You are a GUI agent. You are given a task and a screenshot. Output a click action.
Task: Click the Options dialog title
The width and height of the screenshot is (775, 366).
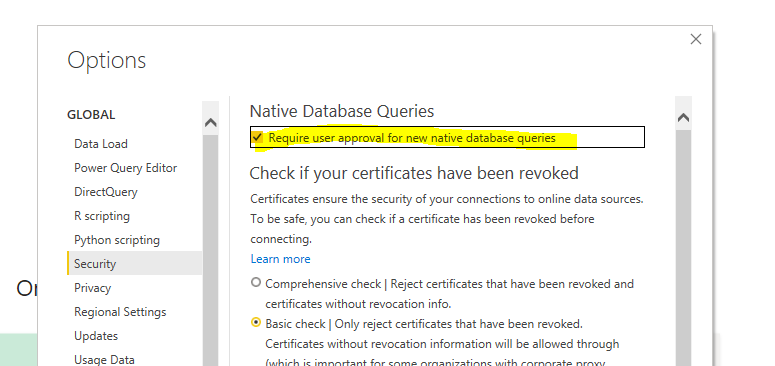(x=106, y=60)
